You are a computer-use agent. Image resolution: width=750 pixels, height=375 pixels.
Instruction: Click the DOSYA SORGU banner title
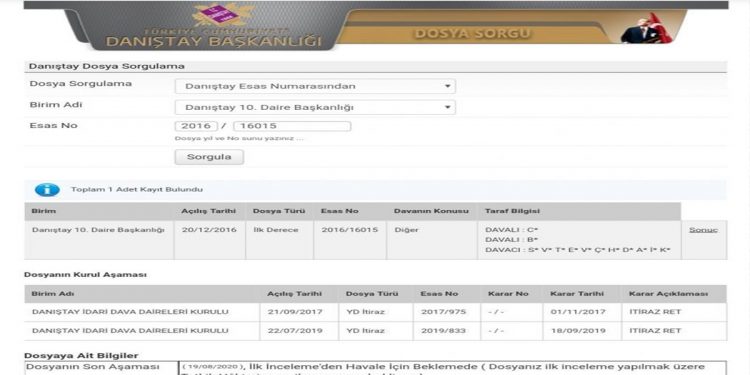(472, 33)
